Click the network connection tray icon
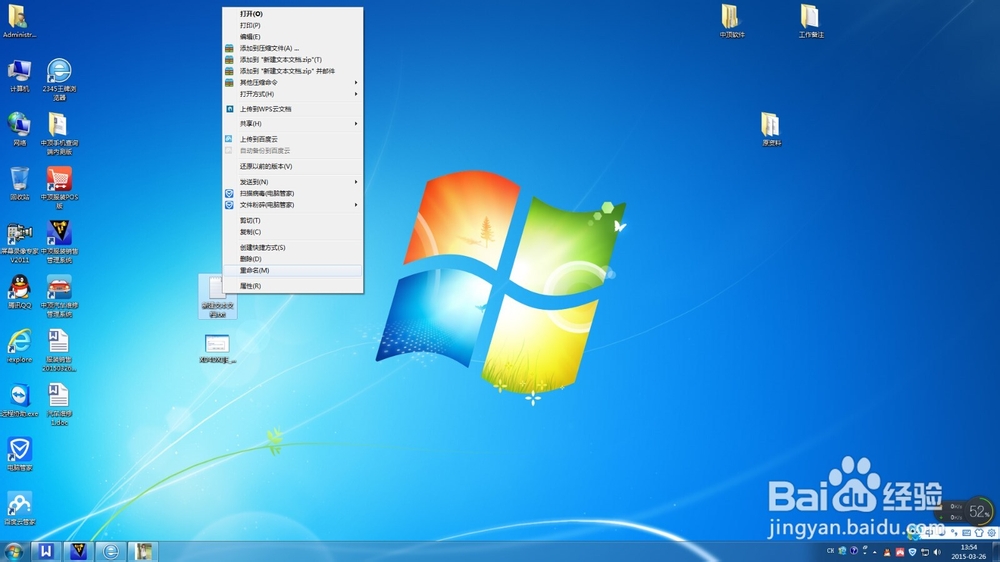 pos(925,552)
